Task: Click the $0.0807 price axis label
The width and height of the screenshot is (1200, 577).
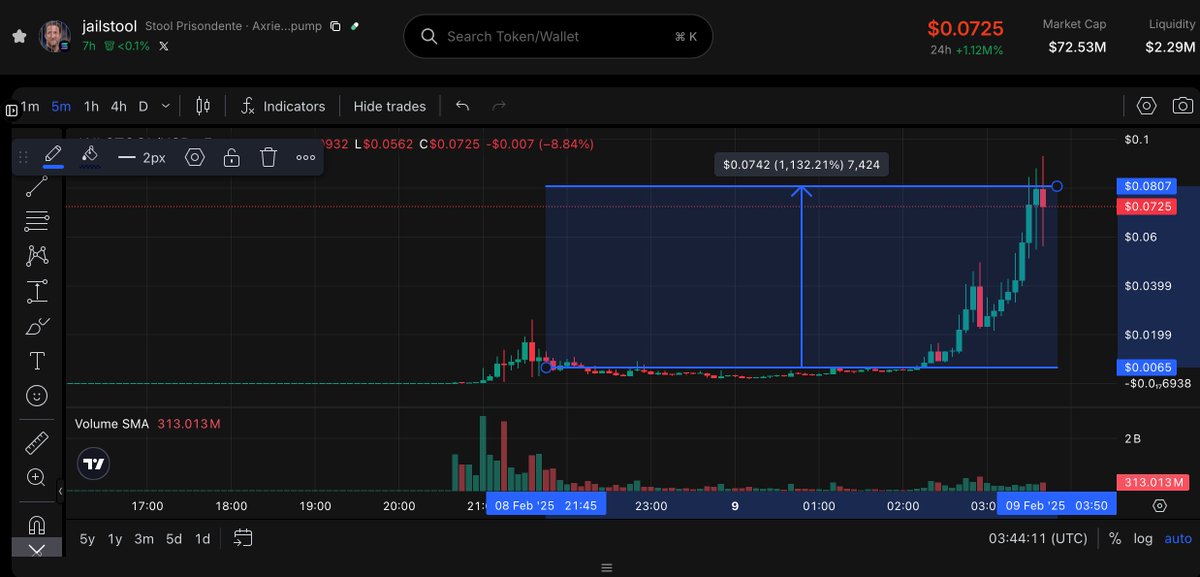Action: coord(1147,186)
